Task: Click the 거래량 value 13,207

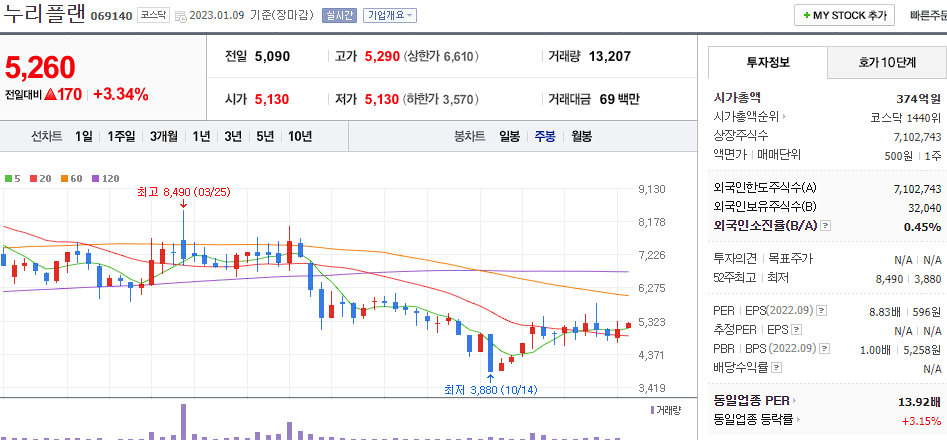Action: [610, 57]
